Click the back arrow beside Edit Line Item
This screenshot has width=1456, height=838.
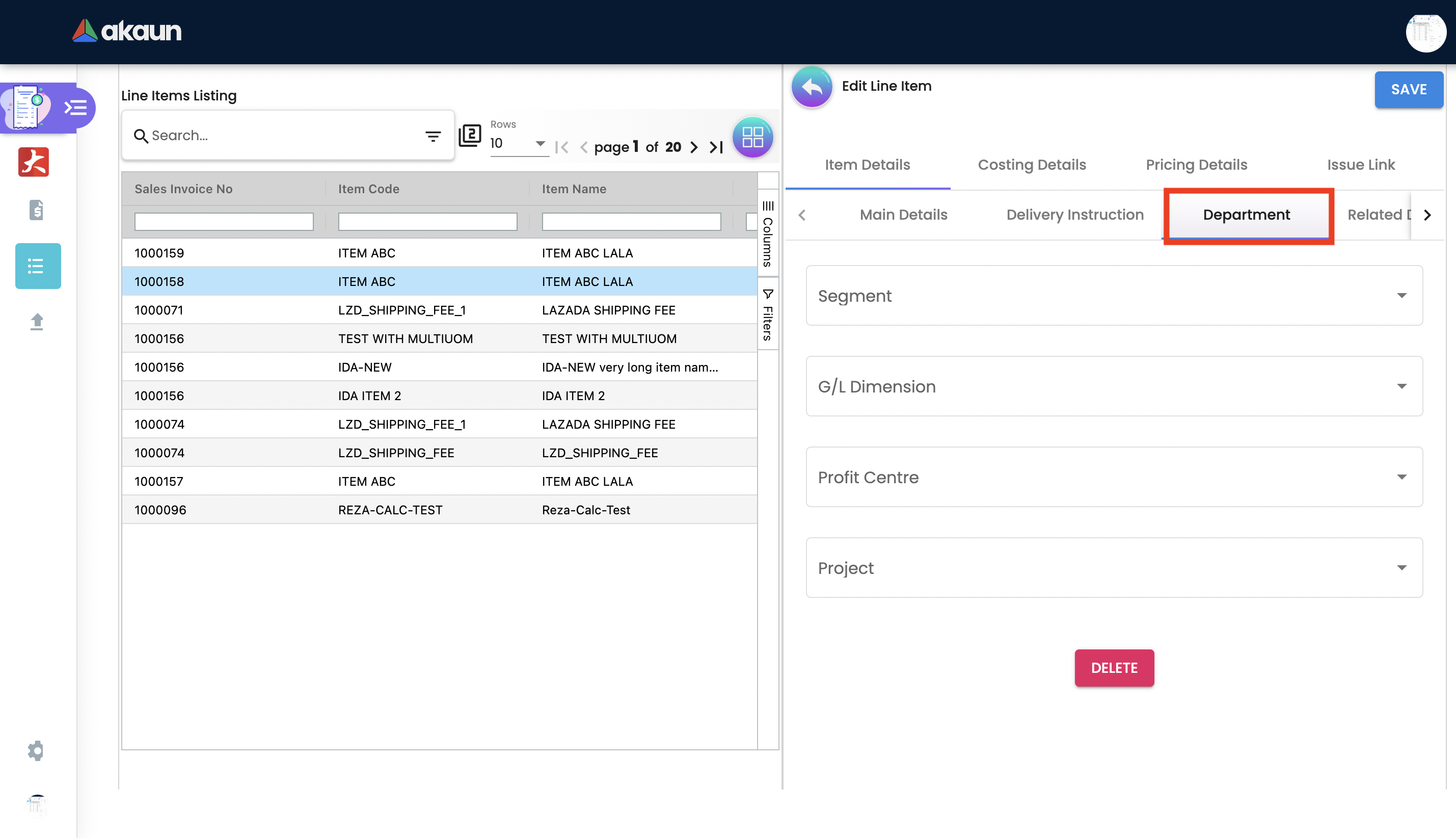pyautogui.click(x=812, y=87)
